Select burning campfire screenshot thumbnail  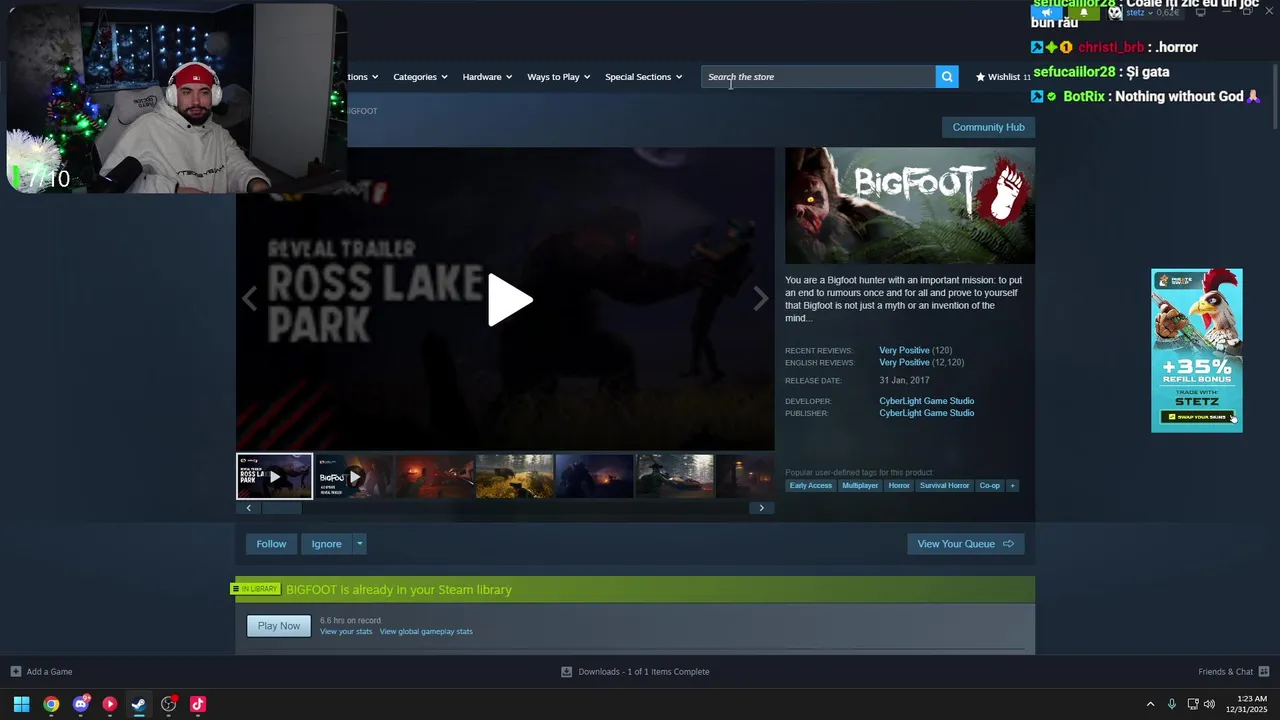[x=434, y=476]
